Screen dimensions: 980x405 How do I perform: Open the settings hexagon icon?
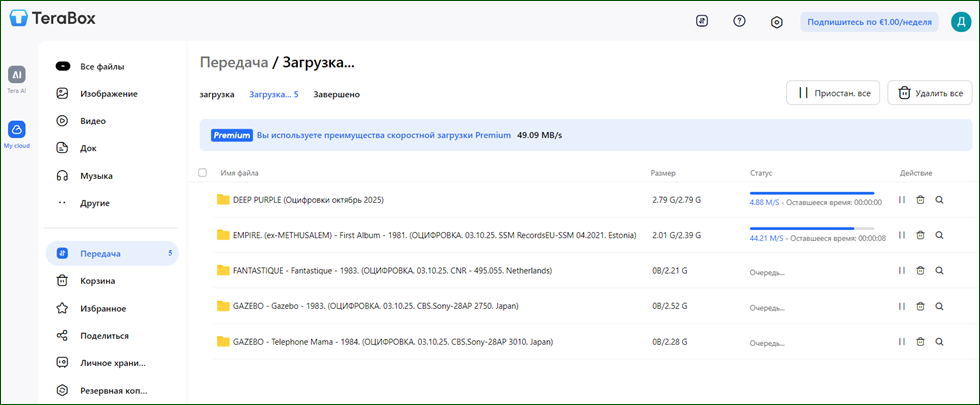777,22
